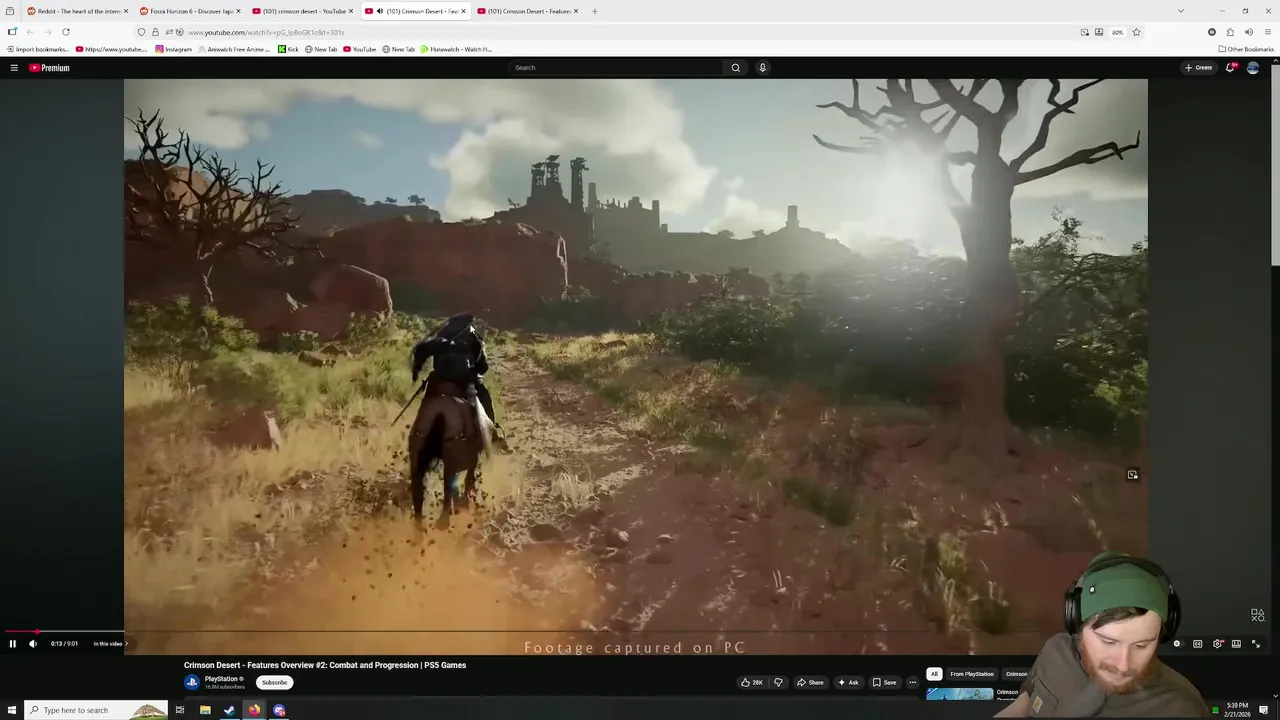Click the Ask button below the video
1280x720 pixels.
click(x=848, y=682)
